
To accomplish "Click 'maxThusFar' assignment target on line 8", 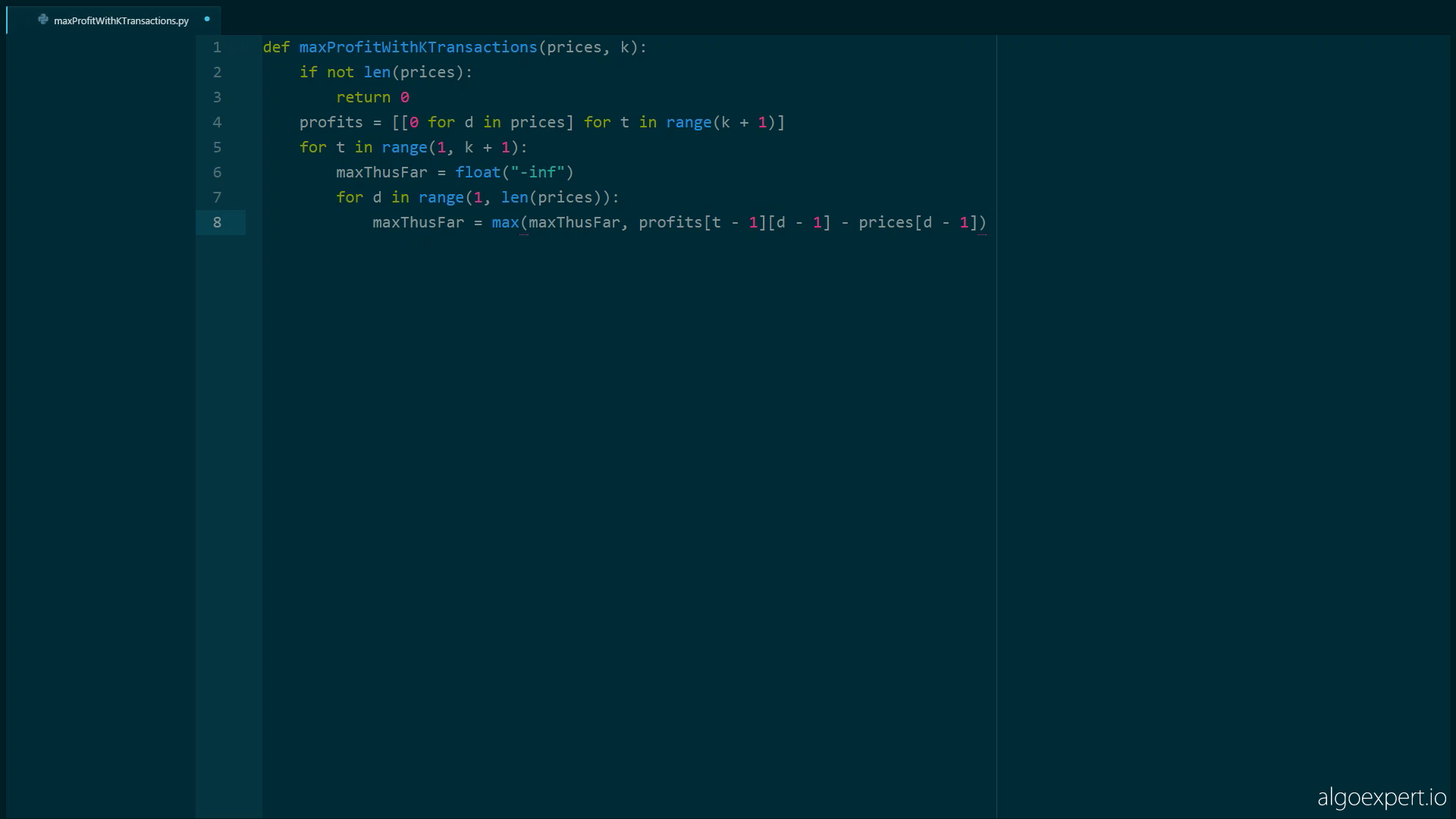I will [x=418, y=222].
